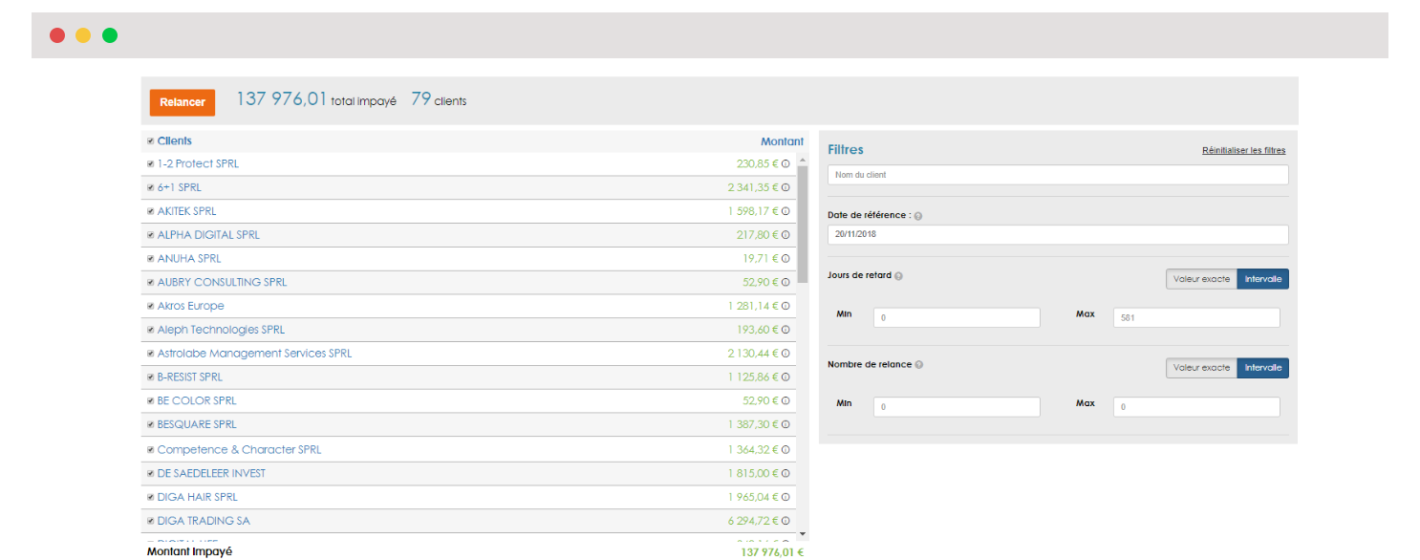Uncheck the DIGA HAIR SPRL checkbox
The height and width of the screenshot is (560, 1420).
(x=151, y=497)
